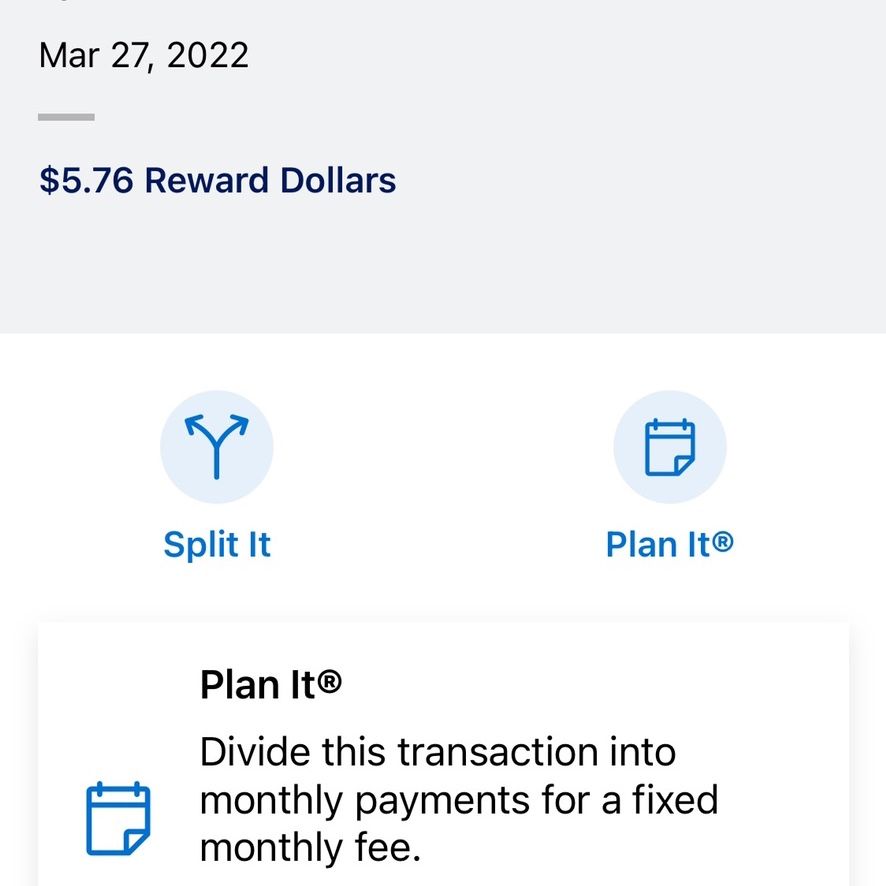Viewport: 886px width, 886px height.
Task: Tap 'monthly payments for a fixed' line
Action: (459, 801)
